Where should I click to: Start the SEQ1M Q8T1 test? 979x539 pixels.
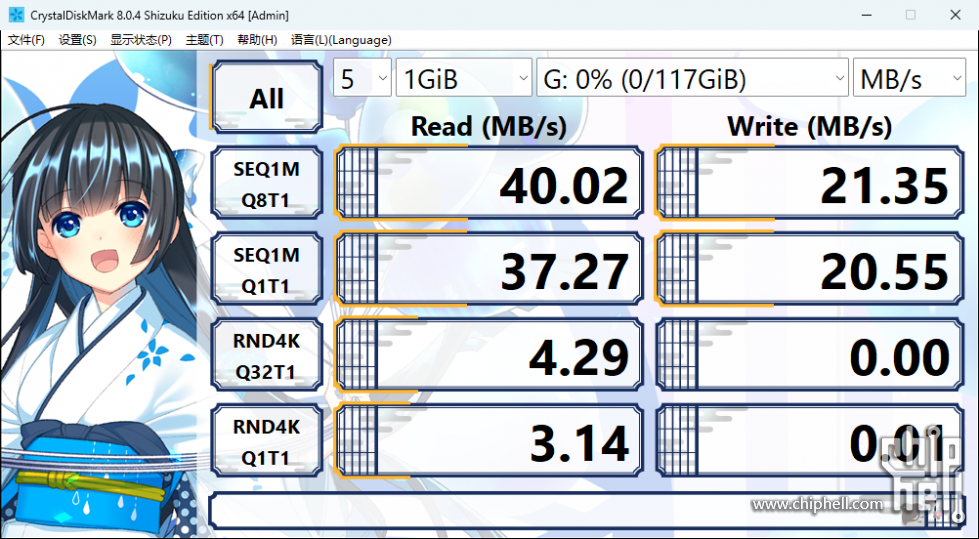click(267, 183)
